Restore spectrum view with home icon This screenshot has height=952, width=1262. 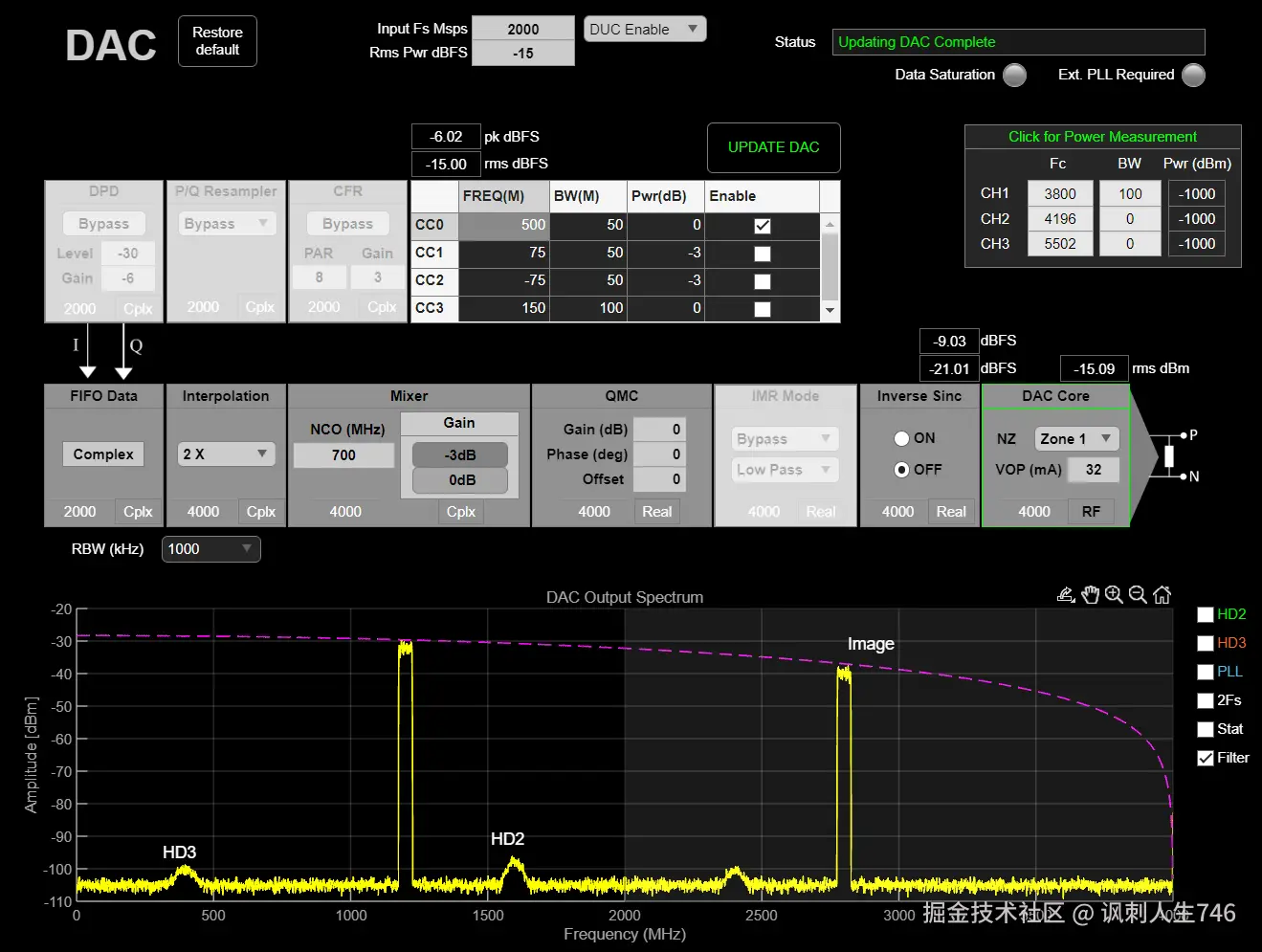1162,594
